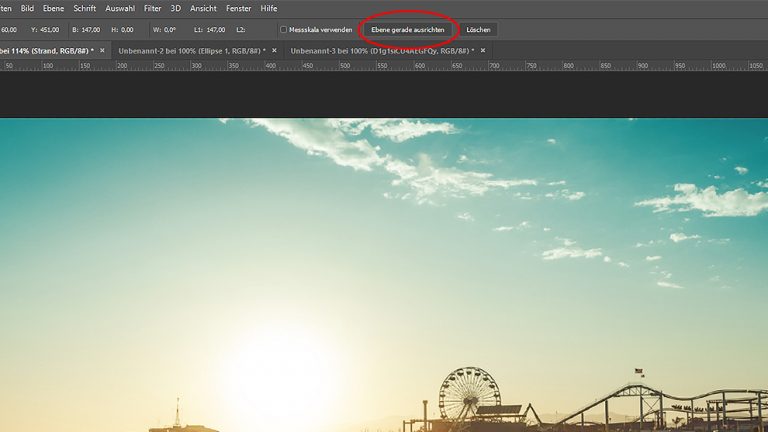The image size is (768, 432).
Task: Enable the Messskala verwenden checkbox
Action: pyautogui.click(x=283, y=30)
